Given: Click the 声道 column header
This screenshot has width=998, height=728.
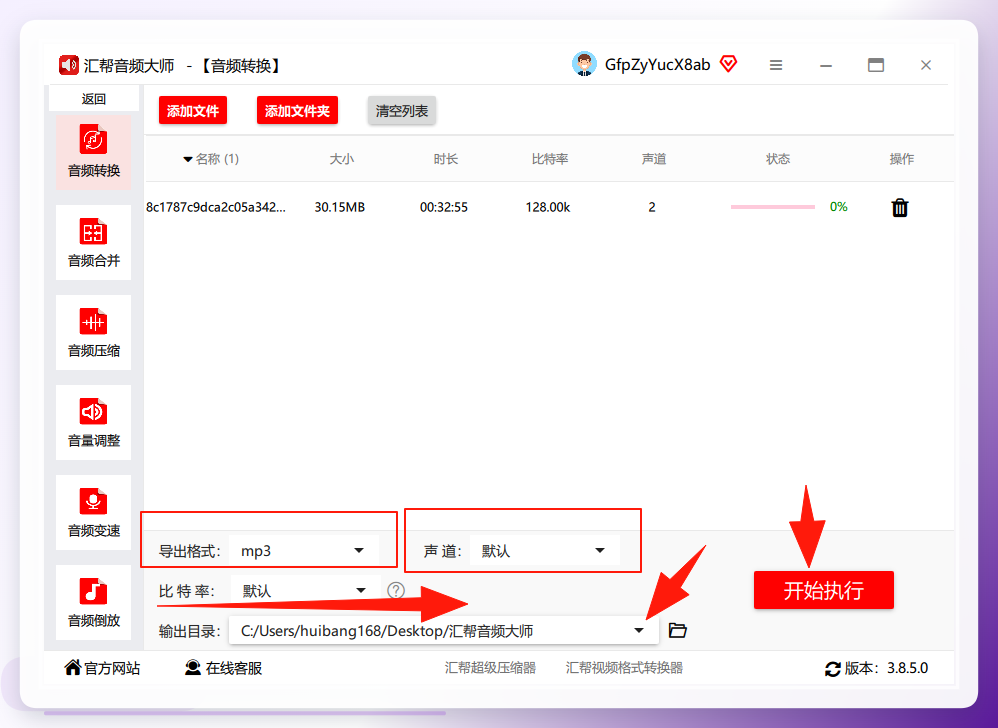Looking at the screenshot, I should coord(654,159).
